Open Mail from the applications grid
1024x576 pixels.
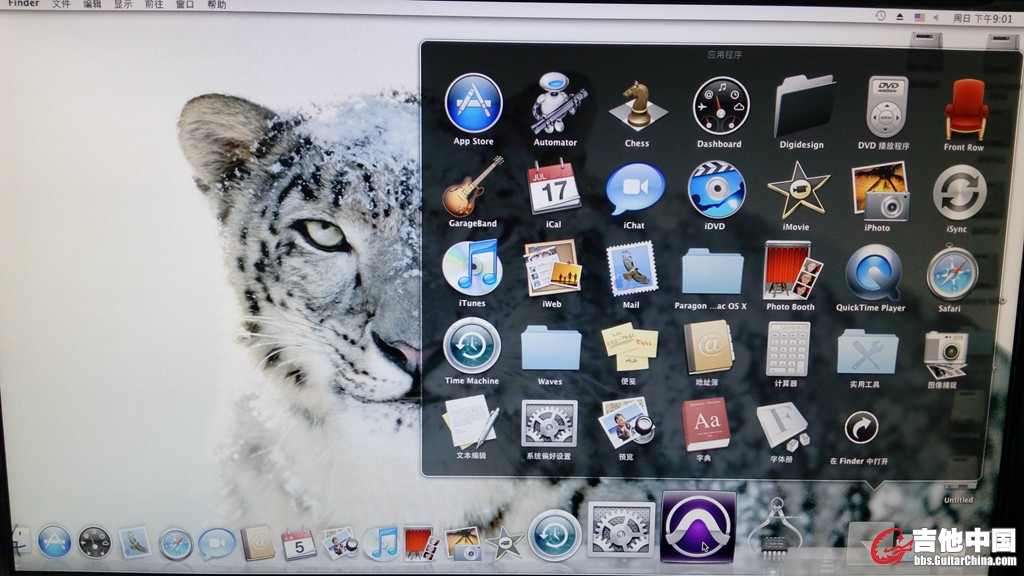tap(631, 269)
